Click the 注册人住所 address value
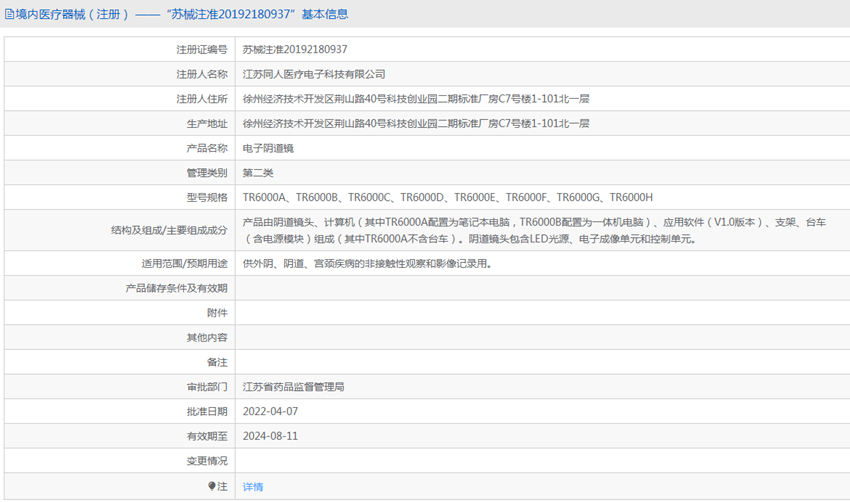Screen dimensions: 850x502 (416, 99)
